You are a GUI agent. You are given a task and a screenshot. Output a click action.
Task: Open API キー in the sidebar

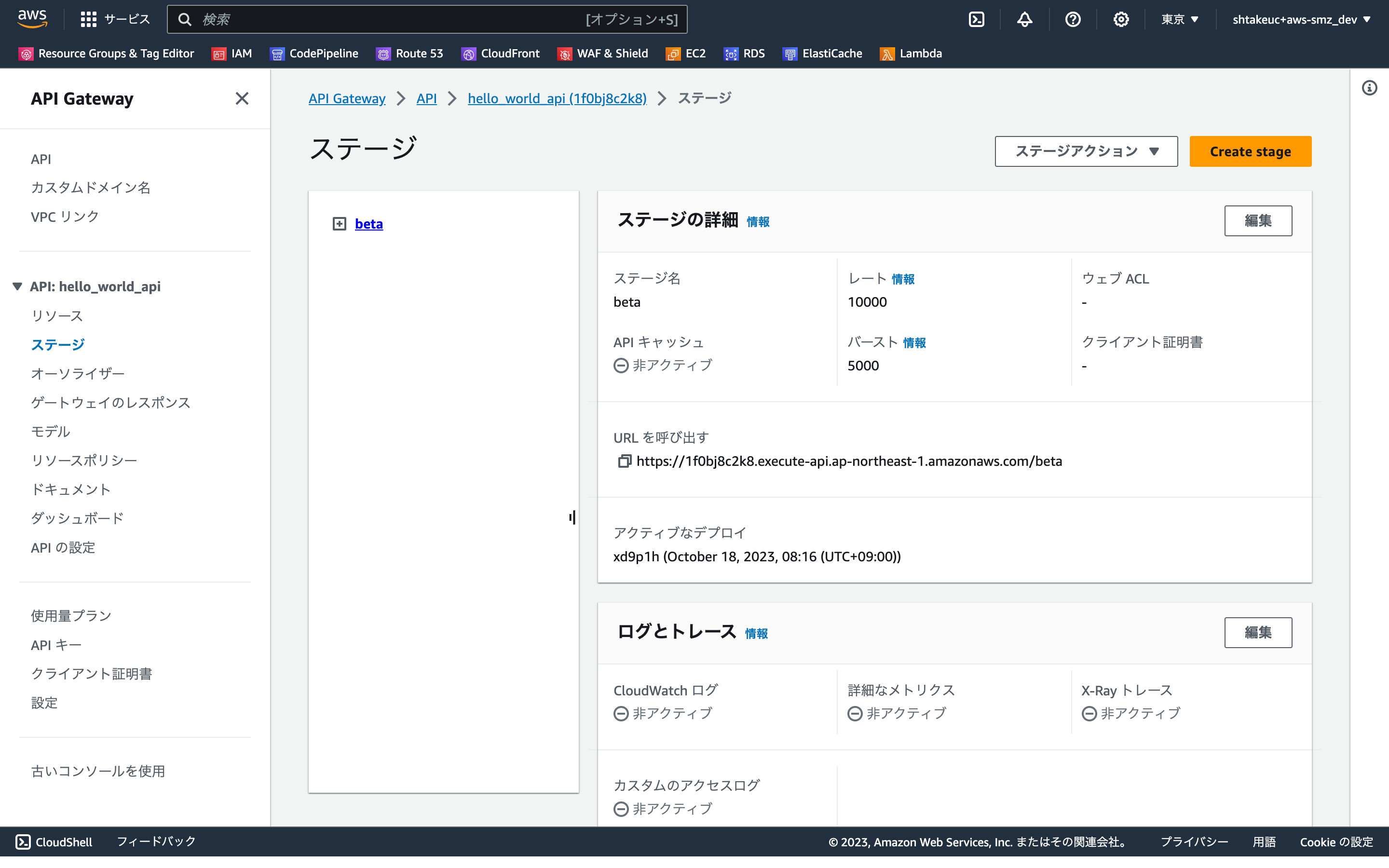pos(56,645)
